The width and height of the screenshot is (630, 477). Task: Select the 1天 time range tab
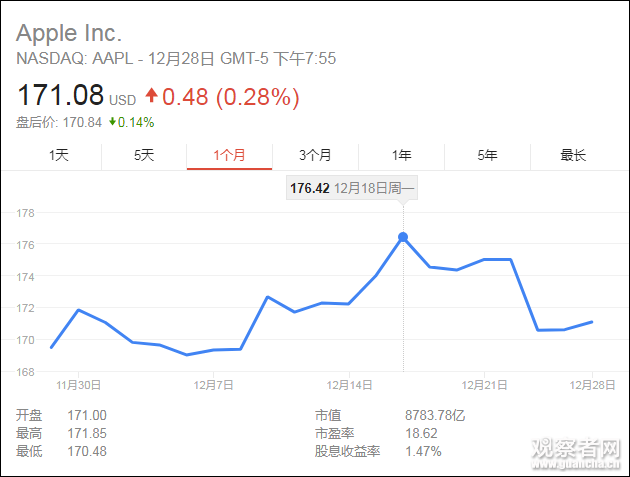pos(59,155)
